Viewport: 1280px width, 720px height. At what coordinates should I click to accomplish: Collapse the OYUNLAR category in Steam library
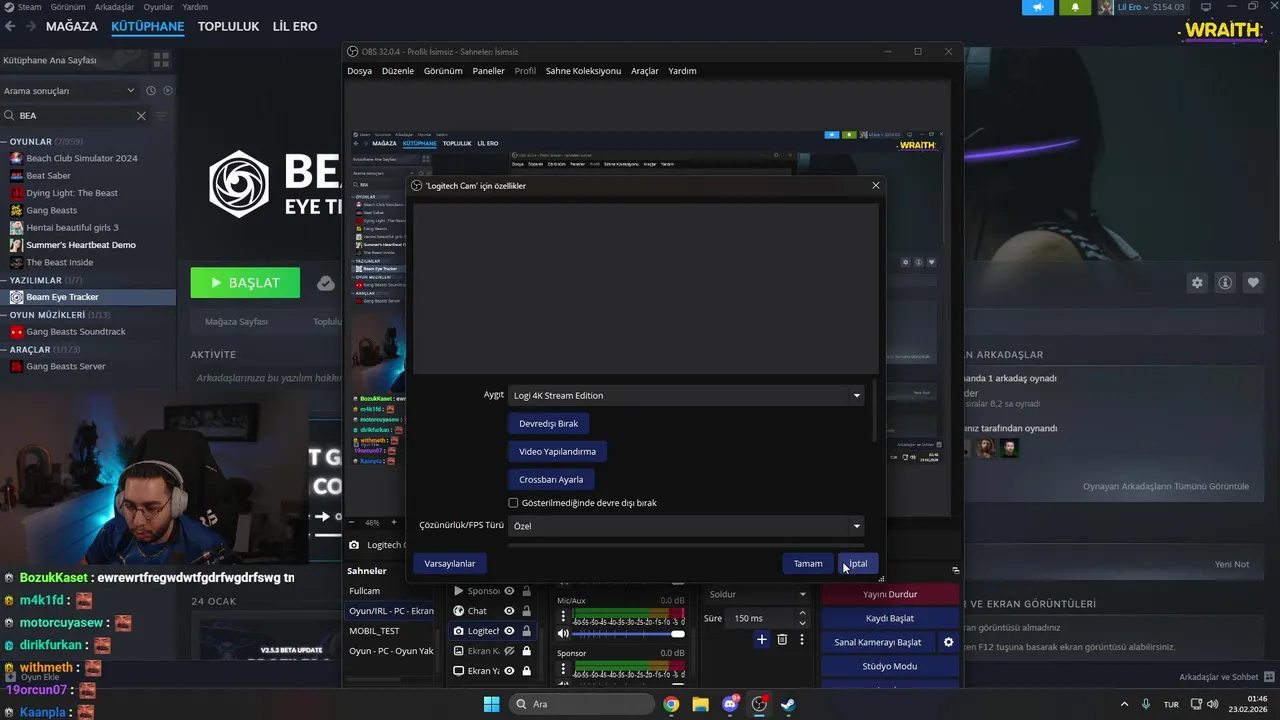(x=5, y=142)
